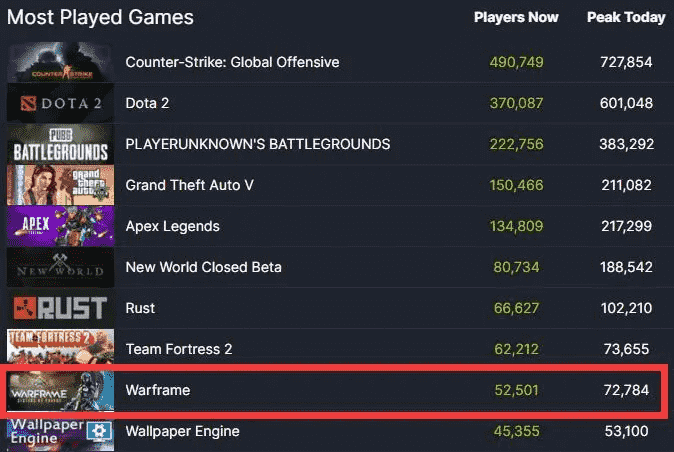Click the Dota 2 title text
Image resolution: width=674 pixels, height=452 pixels.
click(147, 103)
